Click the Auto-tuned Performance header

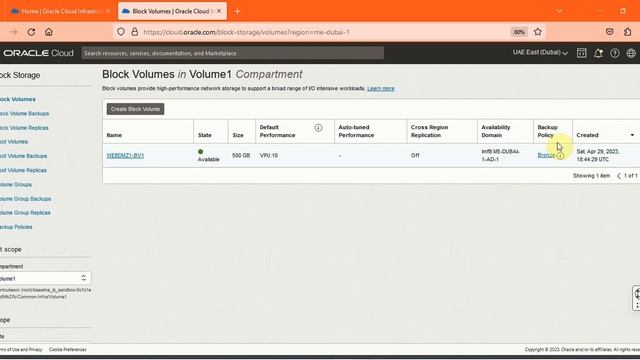356,131
